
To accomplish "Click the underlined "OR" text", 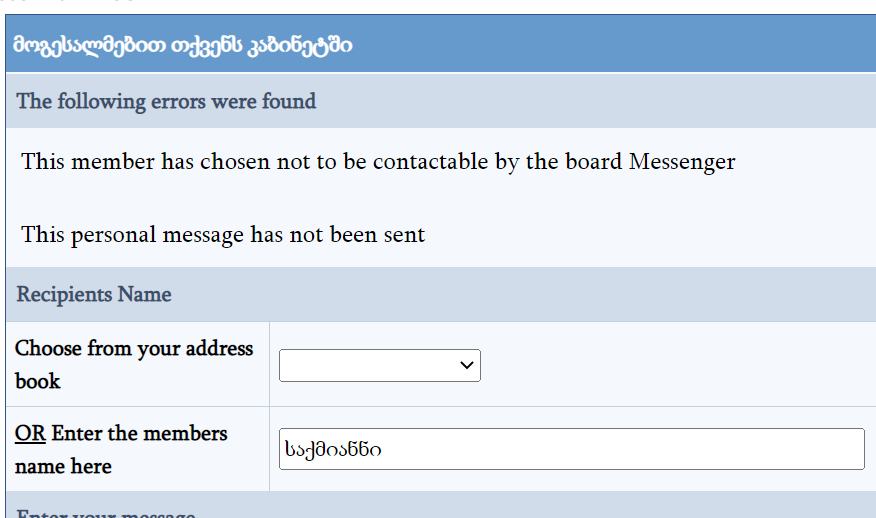I will [30, 433].
